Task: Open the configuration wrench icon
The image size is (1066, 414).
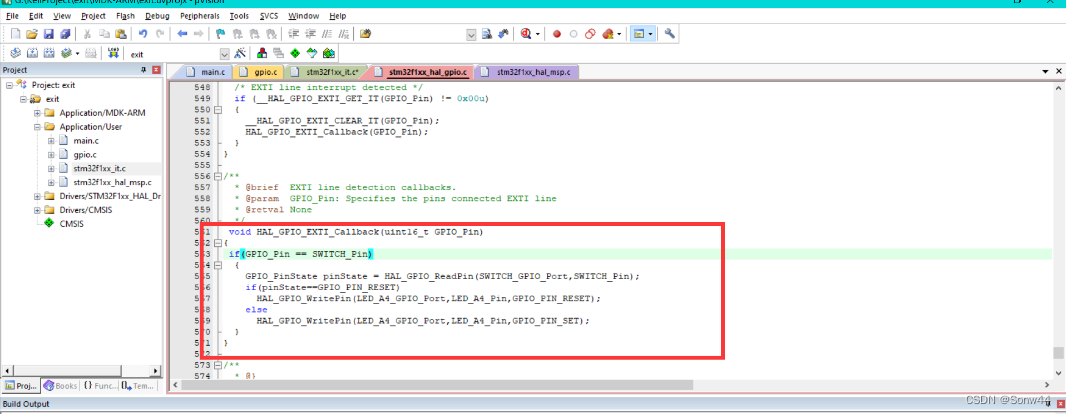Action: (x=670, y=33)
